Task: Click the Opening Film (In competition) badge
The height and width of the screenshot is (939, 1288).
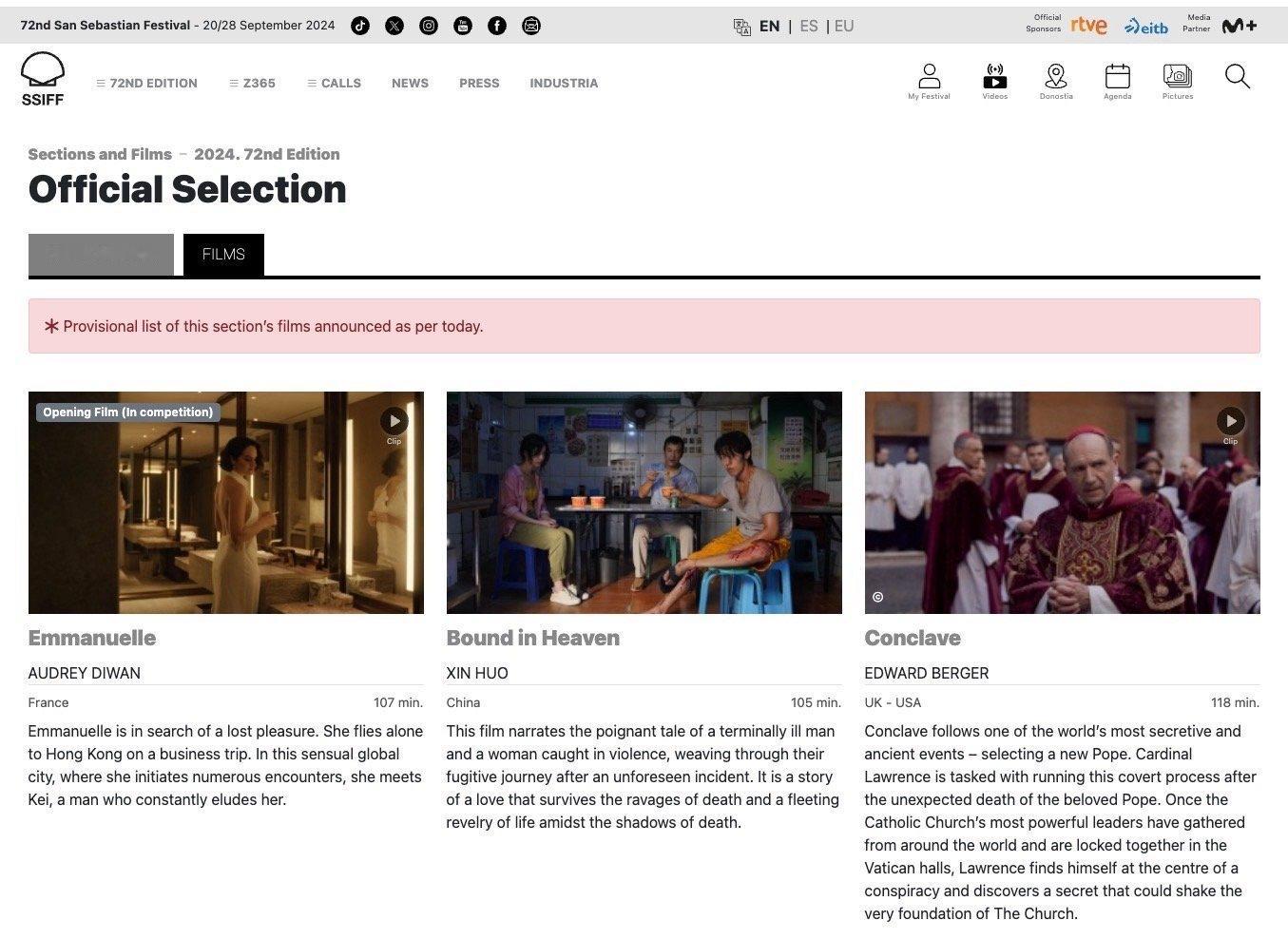Action: point(128,412)
